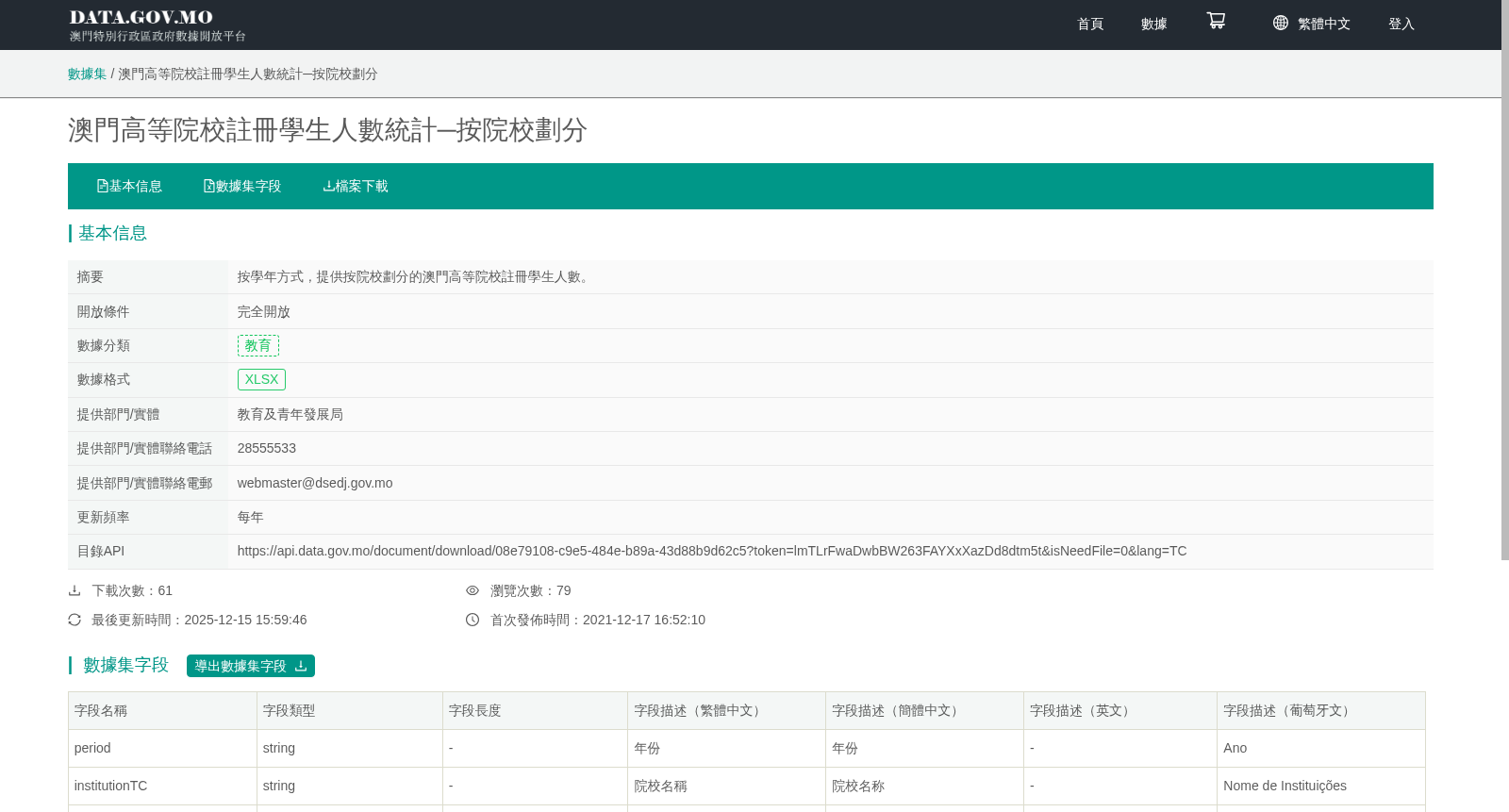Click the 最後更新時間 2025-12-15 text
The image size is (1509, 812).
199,620
